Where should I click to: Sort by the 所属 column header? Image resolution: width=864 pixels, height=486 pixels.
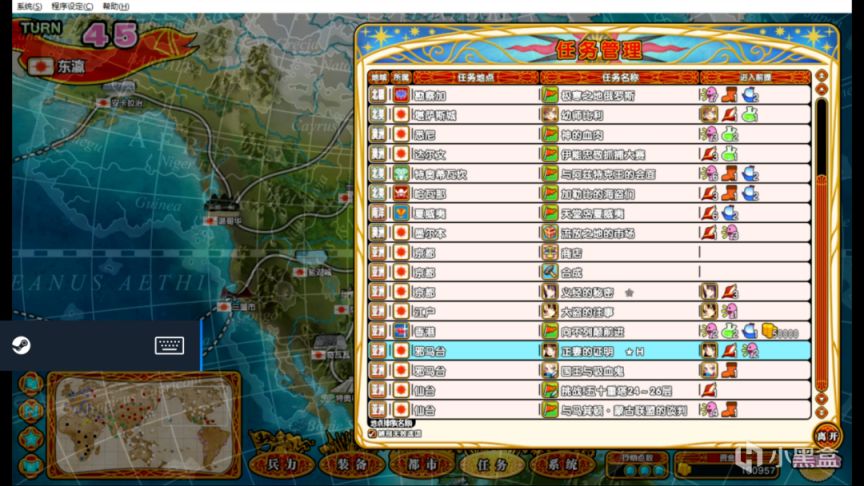coord(401,78)
